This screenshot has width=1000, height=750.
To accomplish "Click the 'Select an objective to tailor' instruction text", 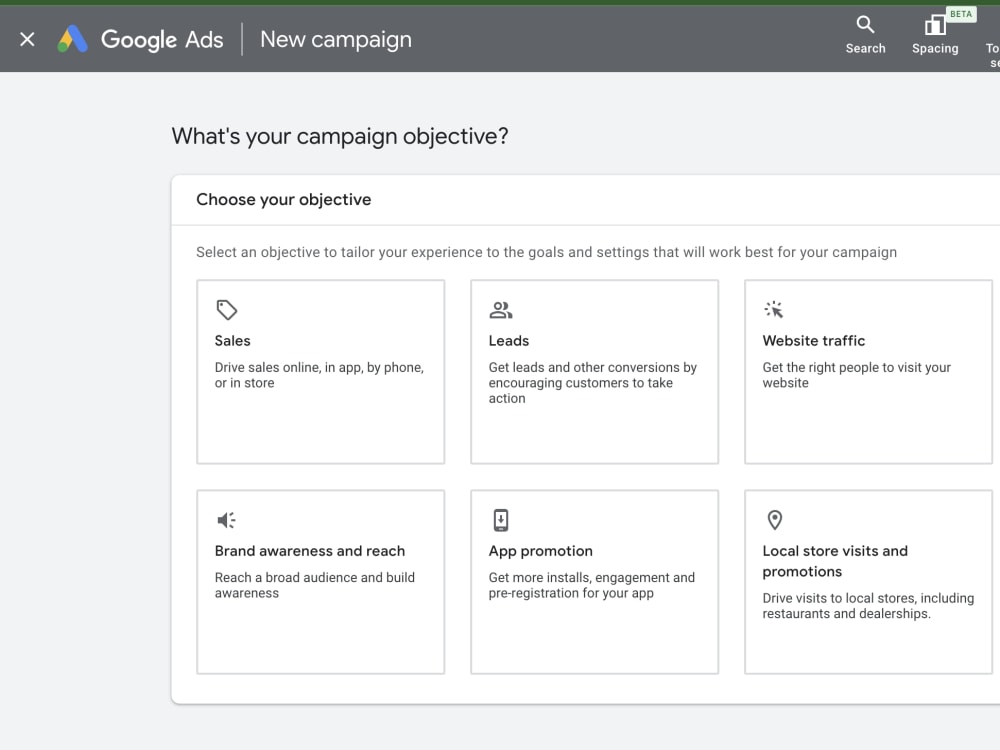I will [546, 252].
